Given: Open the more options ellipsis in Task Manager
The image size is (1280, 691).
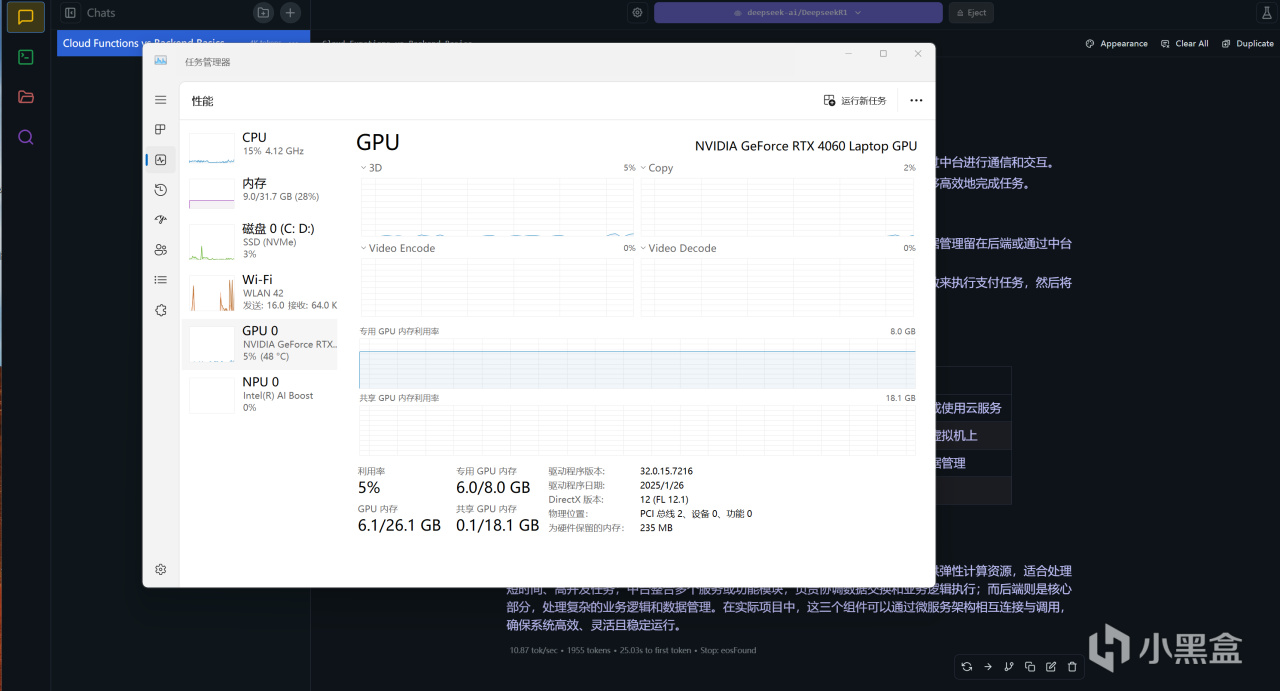Looking at the screenshot, I should pyautogui.click(x=916, y=101).
